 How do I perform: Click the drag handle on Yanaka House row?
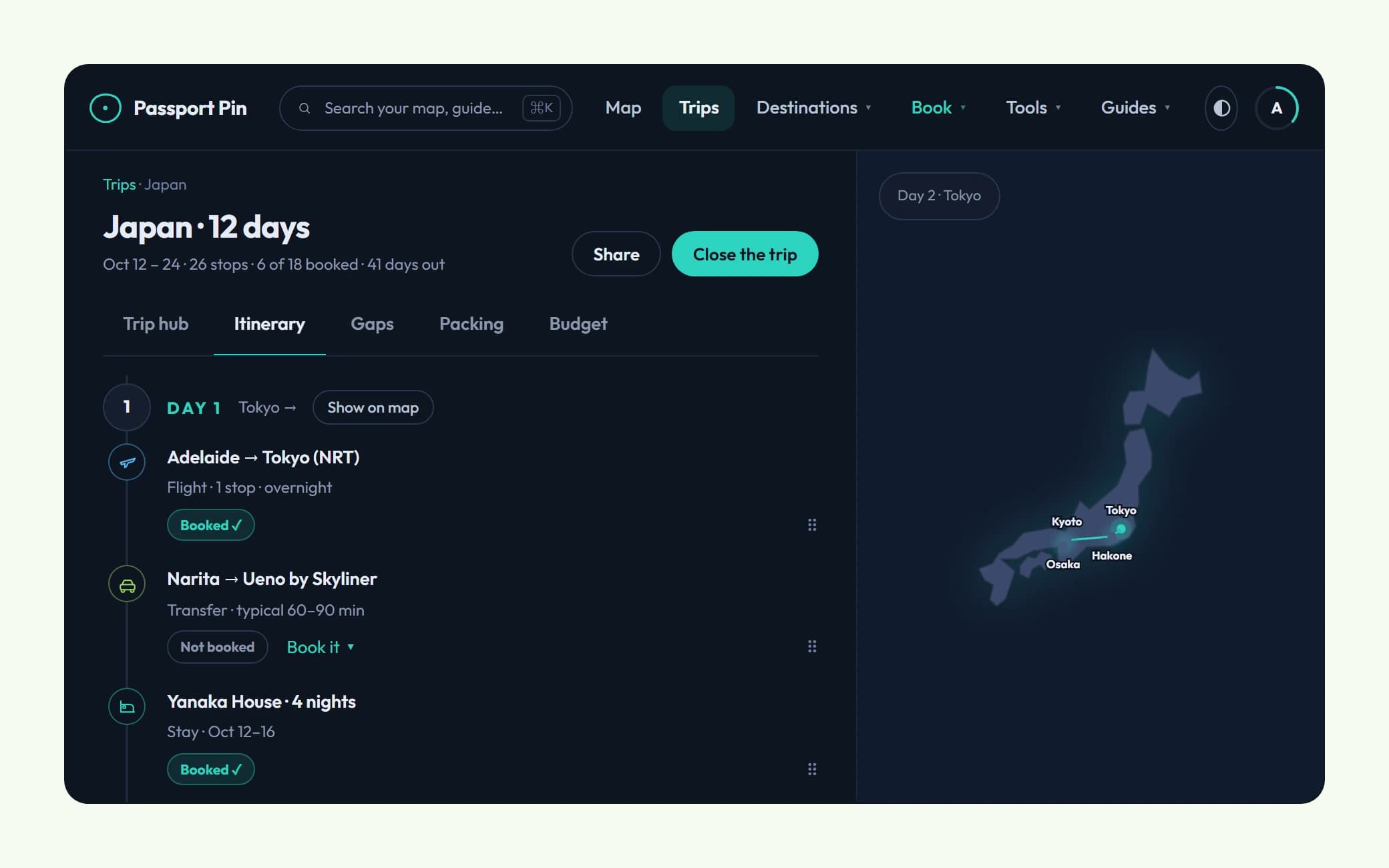[x=812, y=769]
